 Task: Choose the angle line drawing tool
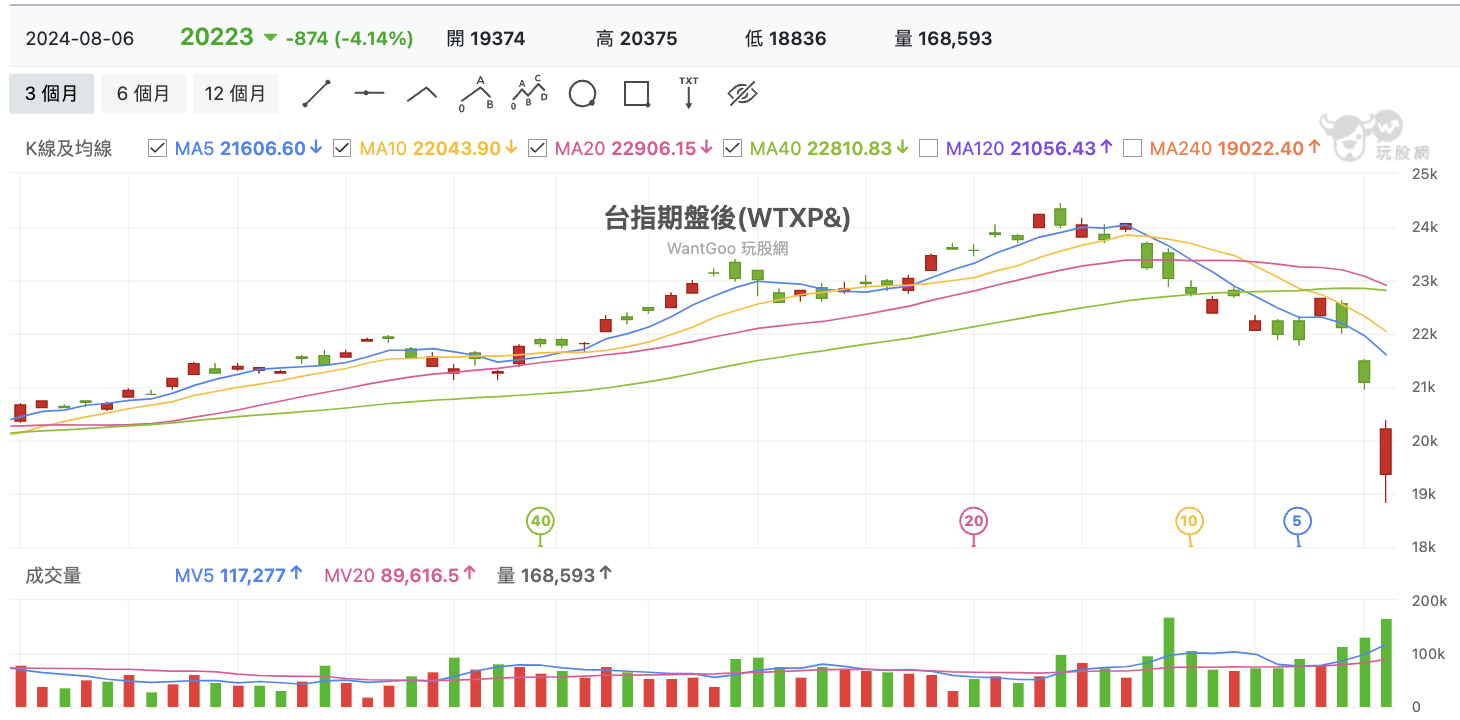pos(421,92)
